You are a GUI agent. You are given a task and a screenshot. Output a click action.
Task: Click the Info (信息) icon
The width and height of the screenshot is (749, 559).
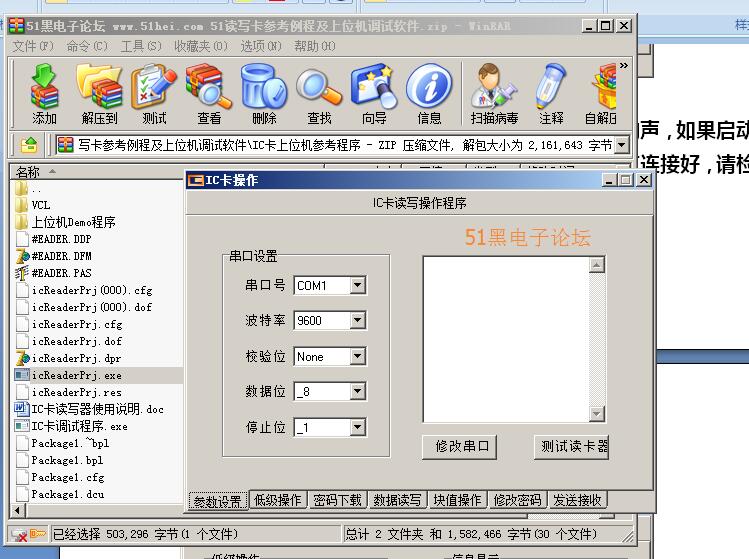[428, 94]
